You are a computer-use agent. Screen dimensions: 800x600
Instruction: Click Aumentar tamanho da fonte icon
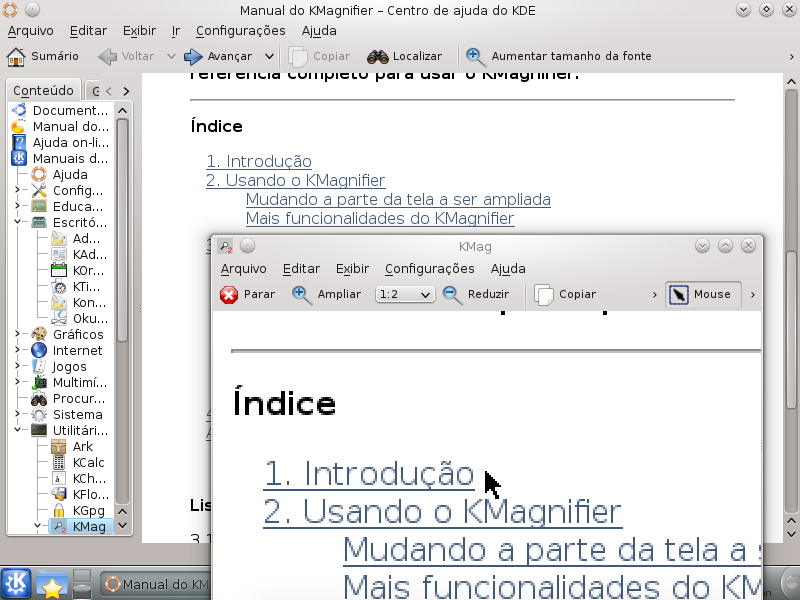click(476, 57)
